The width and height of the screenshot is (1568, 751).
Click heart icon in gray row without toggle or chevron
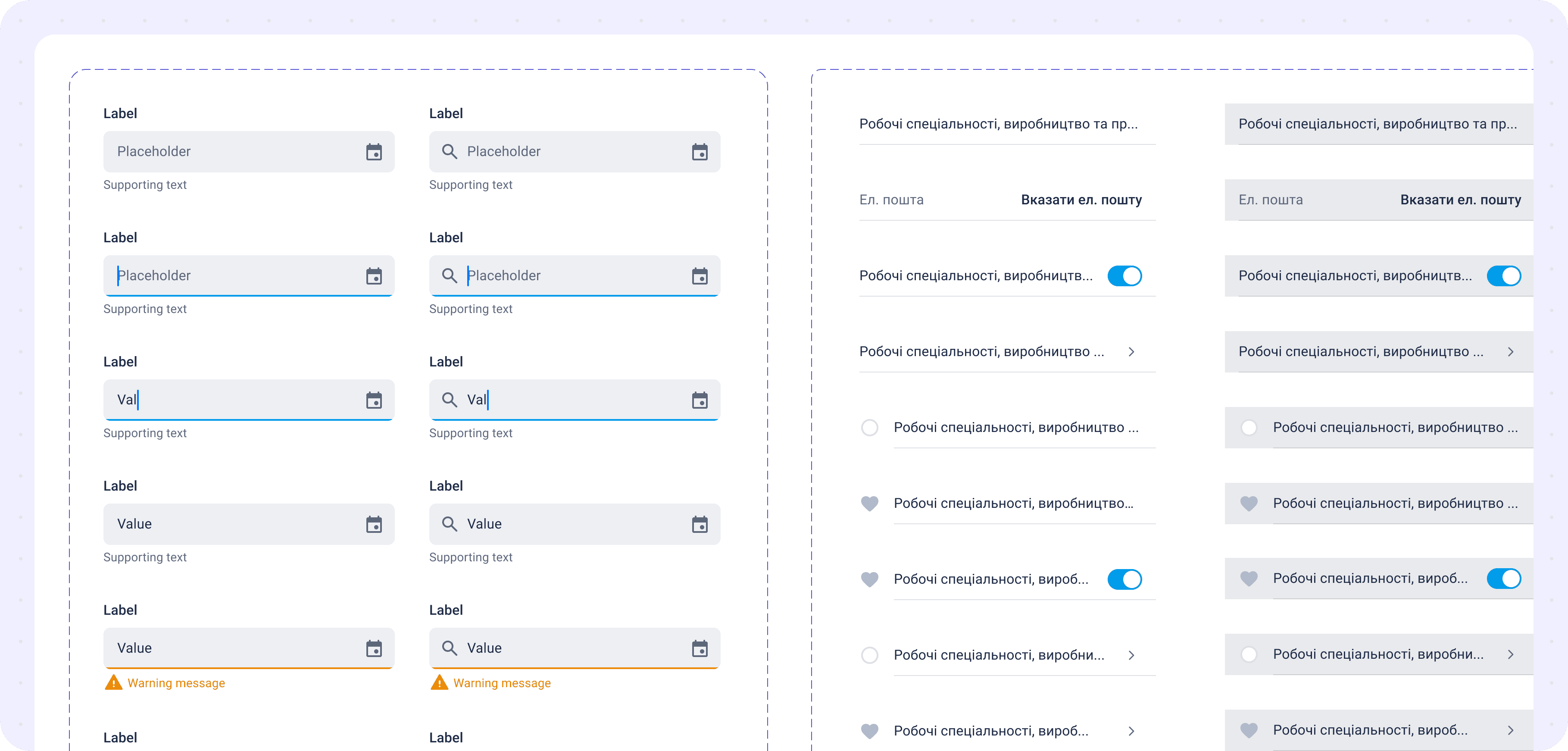pyautogui.click(x=1249, y=504)
